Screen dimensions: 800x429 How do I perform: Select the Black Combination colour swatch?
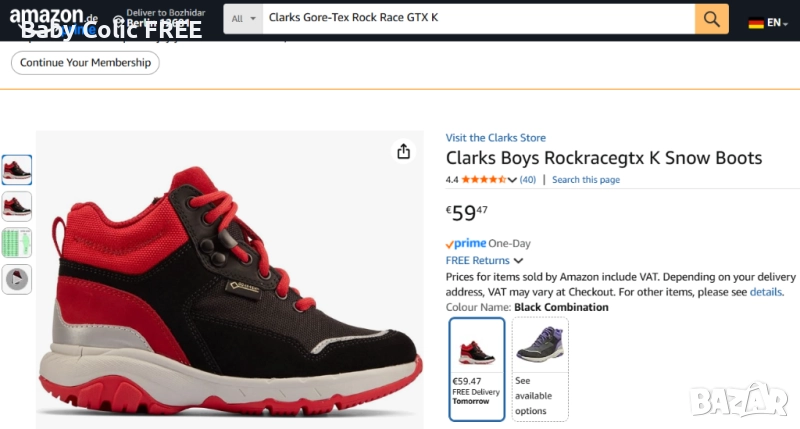pos(477,368)
